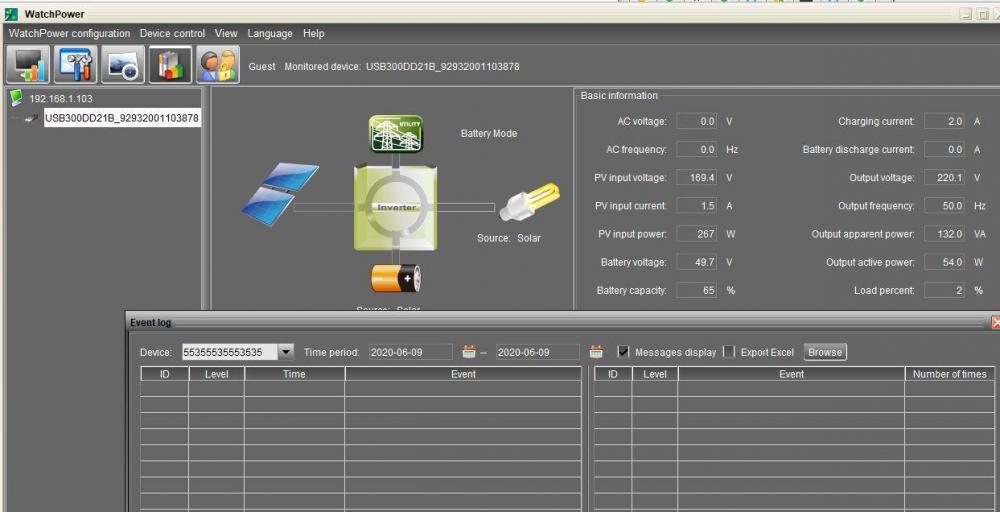Open the monitoring overview toolbar icon
The image size is (1000, 512).
27,65
